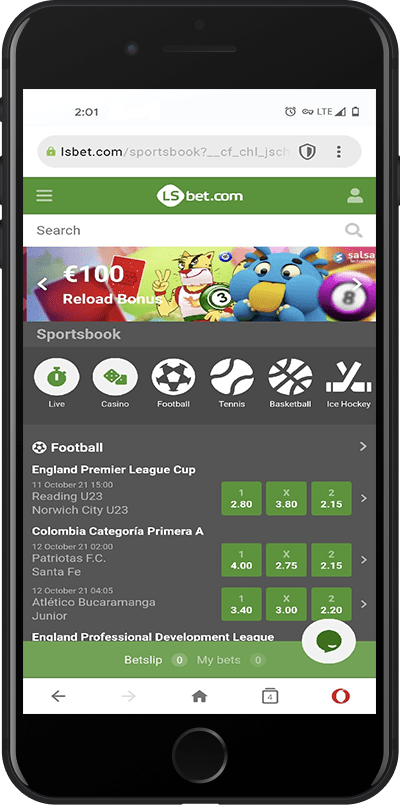Select the Live stopwatch icon
This screenshot has height=805, width=400.
pos(56,377)
